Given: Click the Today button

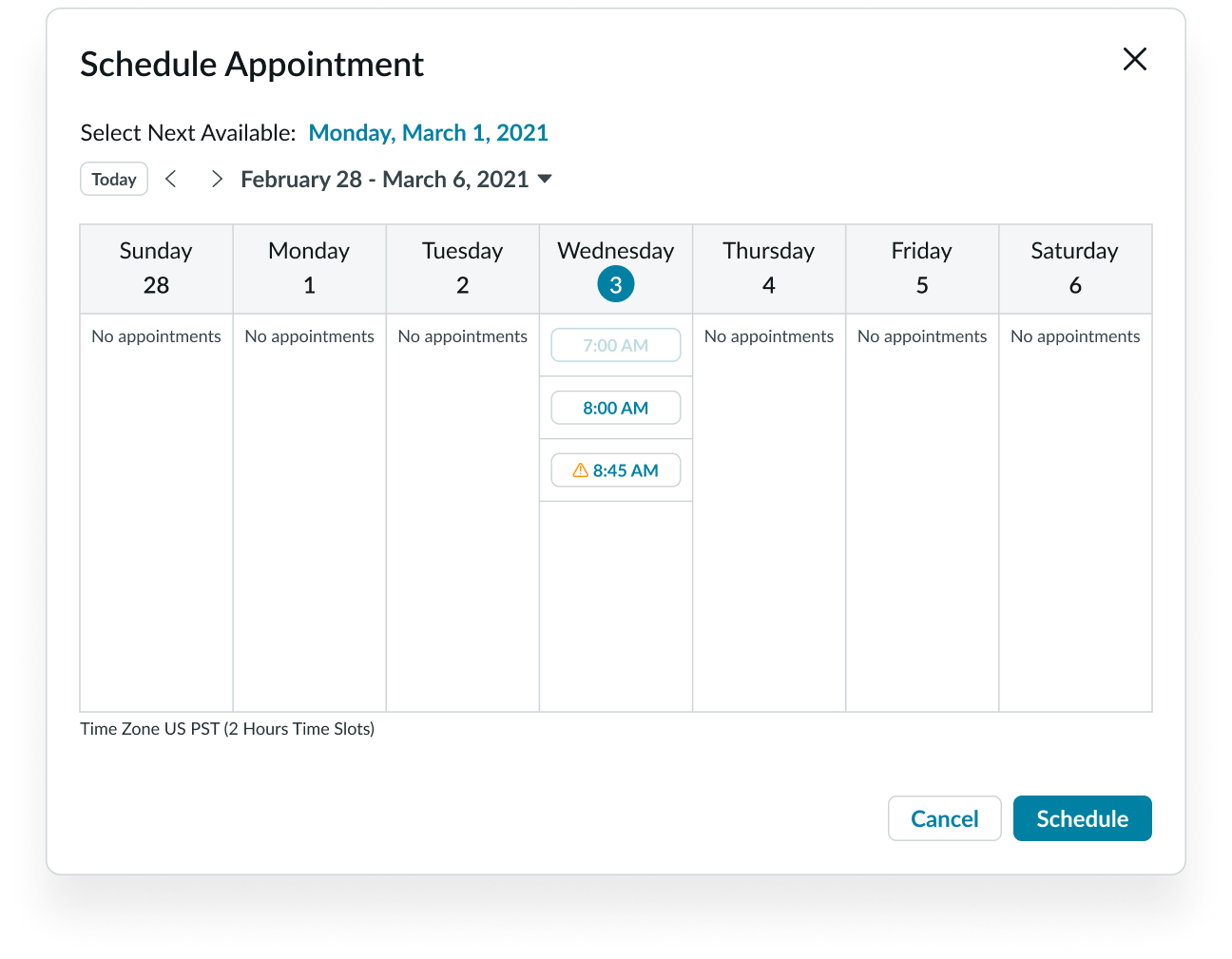Looking at the screenshot, I should (x=113, y=179).
